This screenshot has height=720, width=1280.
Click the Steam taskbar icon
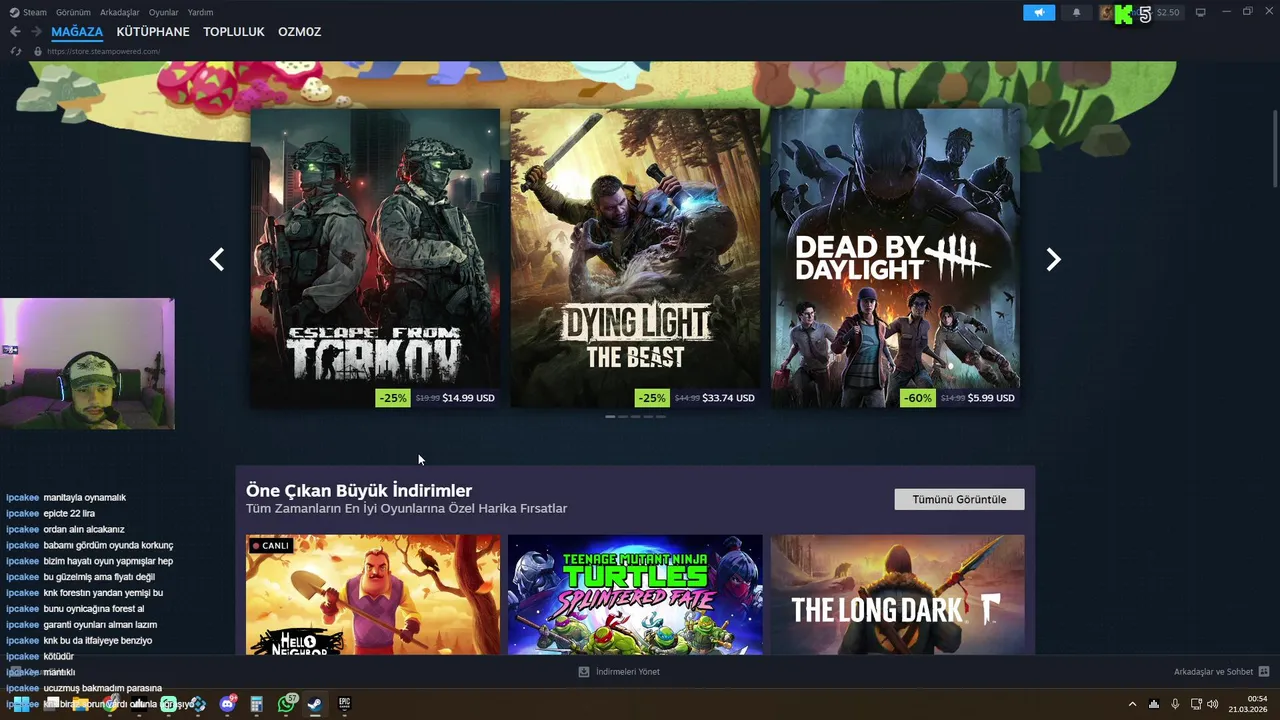coord(314,704)
